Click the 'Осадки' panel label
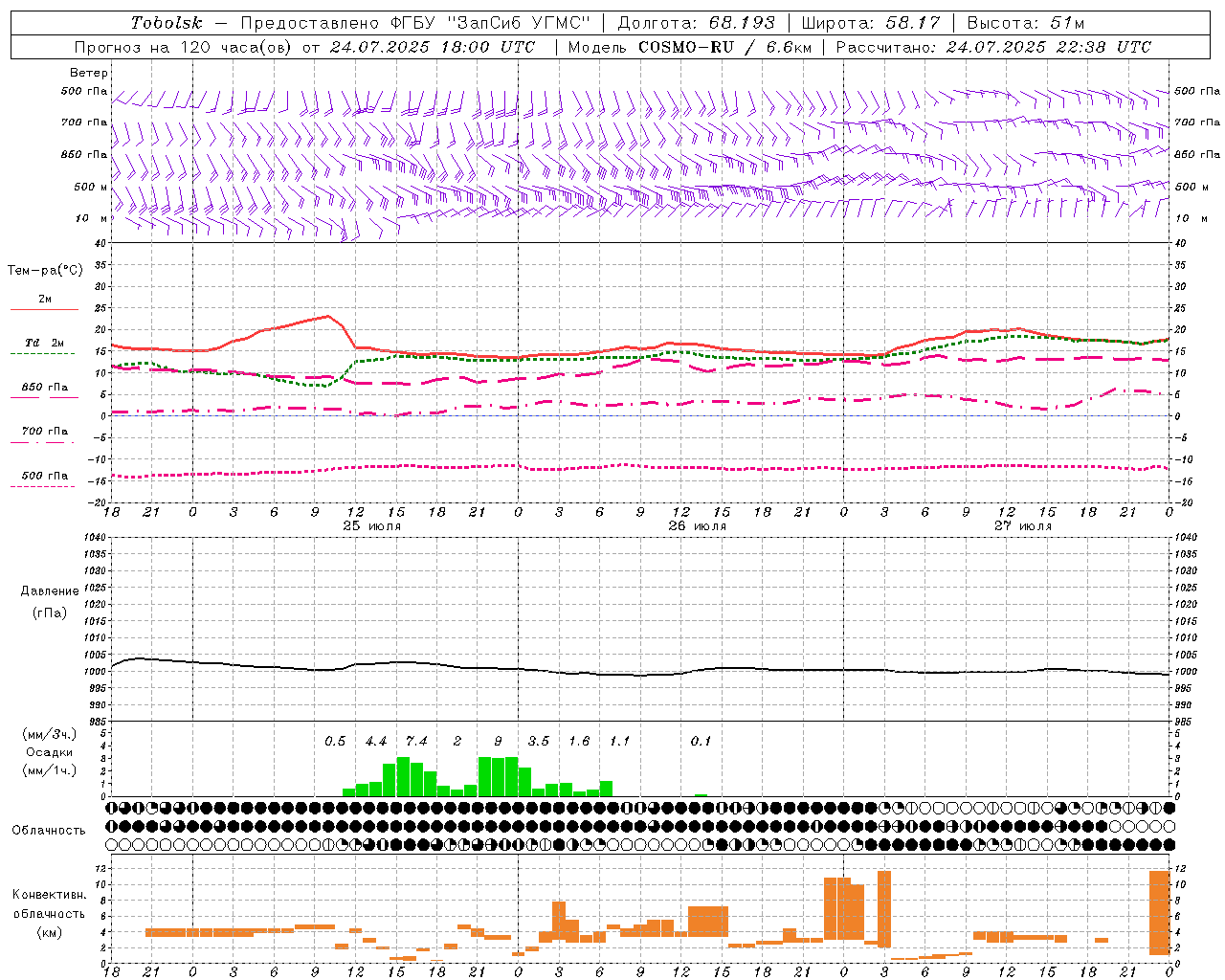The width and height of the screenshot is (1225, 980). pos(50,752)
